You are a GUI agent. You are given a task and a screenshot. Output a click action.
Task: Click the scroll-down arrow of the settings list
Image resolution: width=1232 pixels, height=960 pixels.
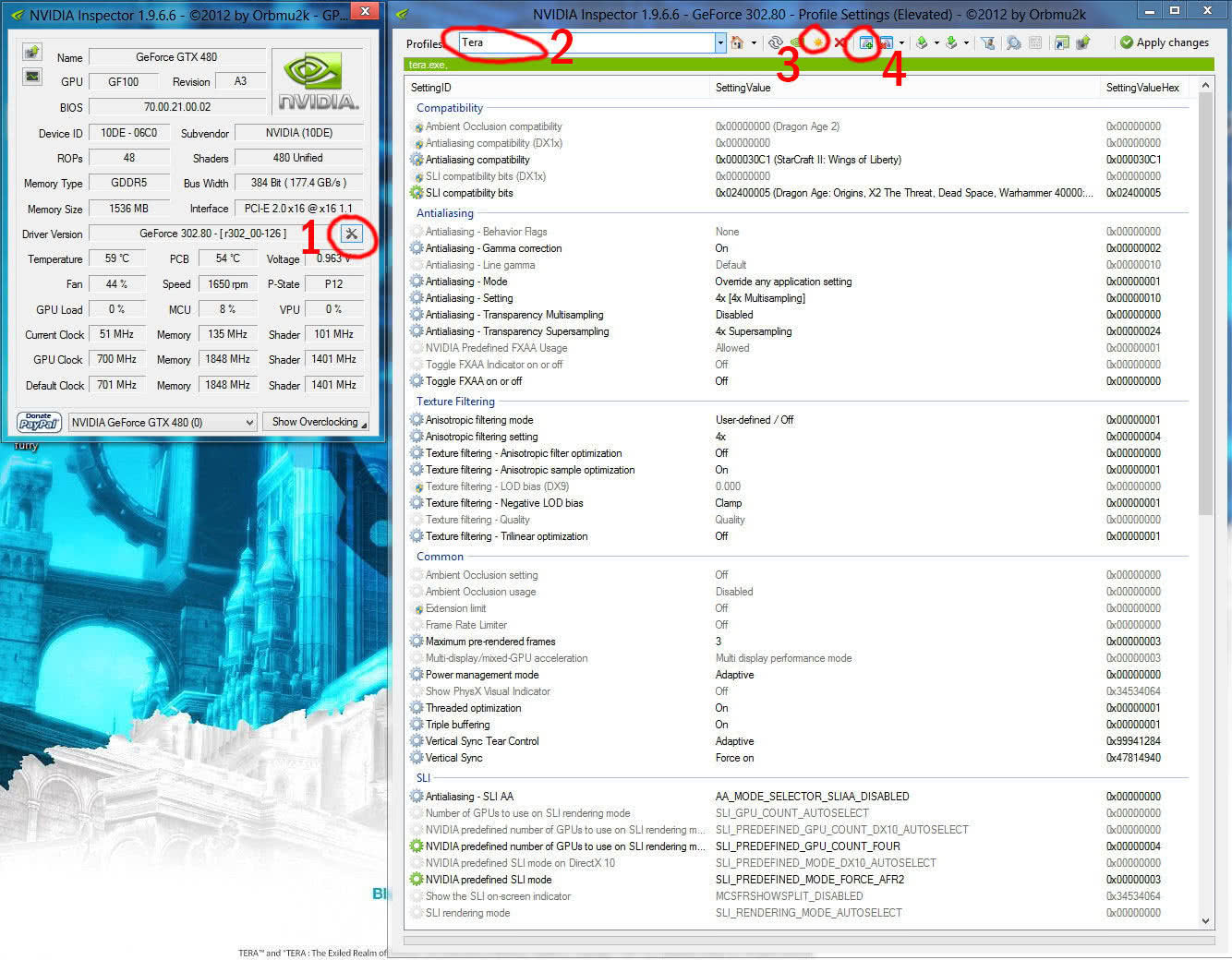tap(1205, 920)
